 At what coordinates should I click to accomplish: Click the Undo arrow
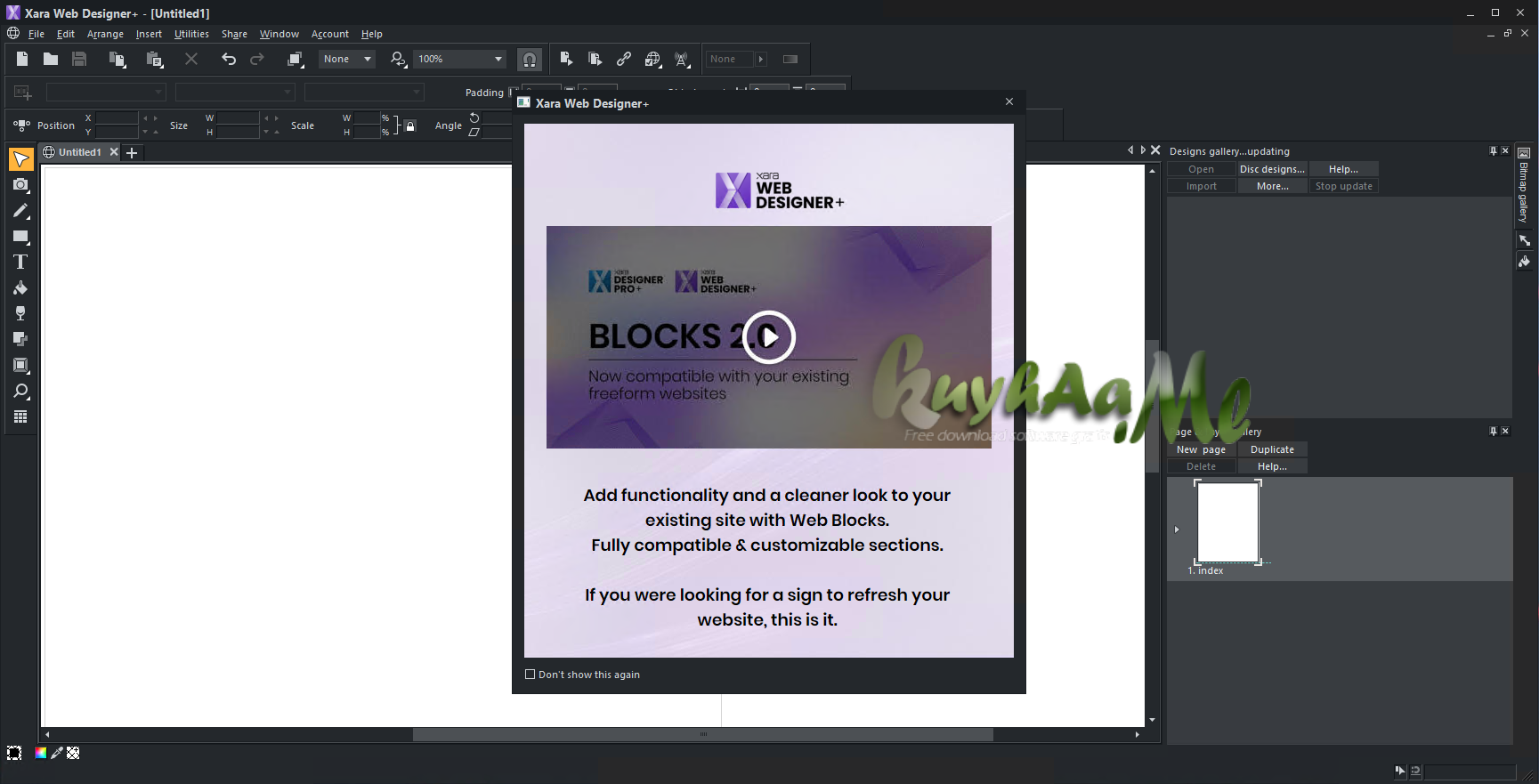tap(229, 59)
